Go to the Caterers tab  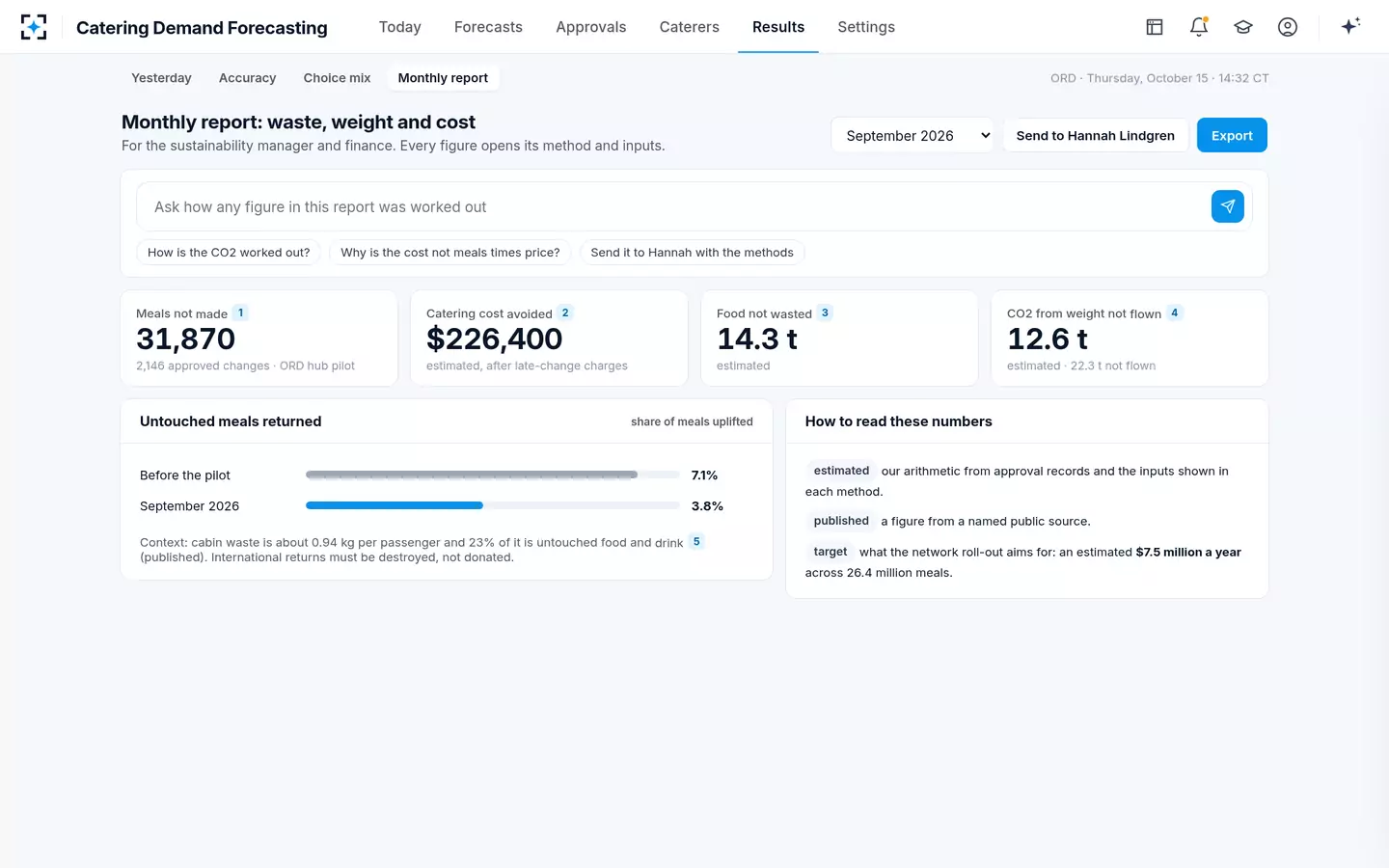pyautogui.click(x=690, y=27)
